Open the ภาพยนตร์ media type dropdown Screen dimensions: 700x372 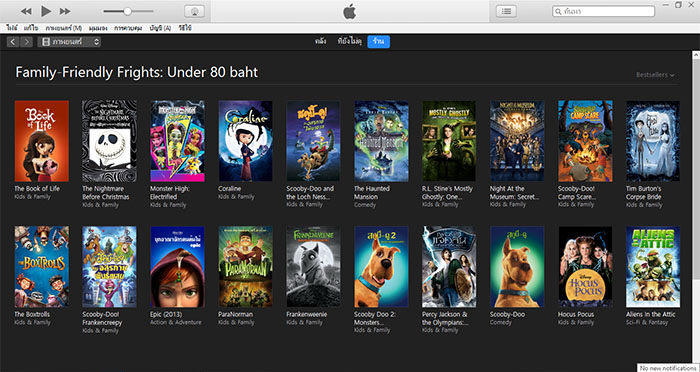click(69, 42)
